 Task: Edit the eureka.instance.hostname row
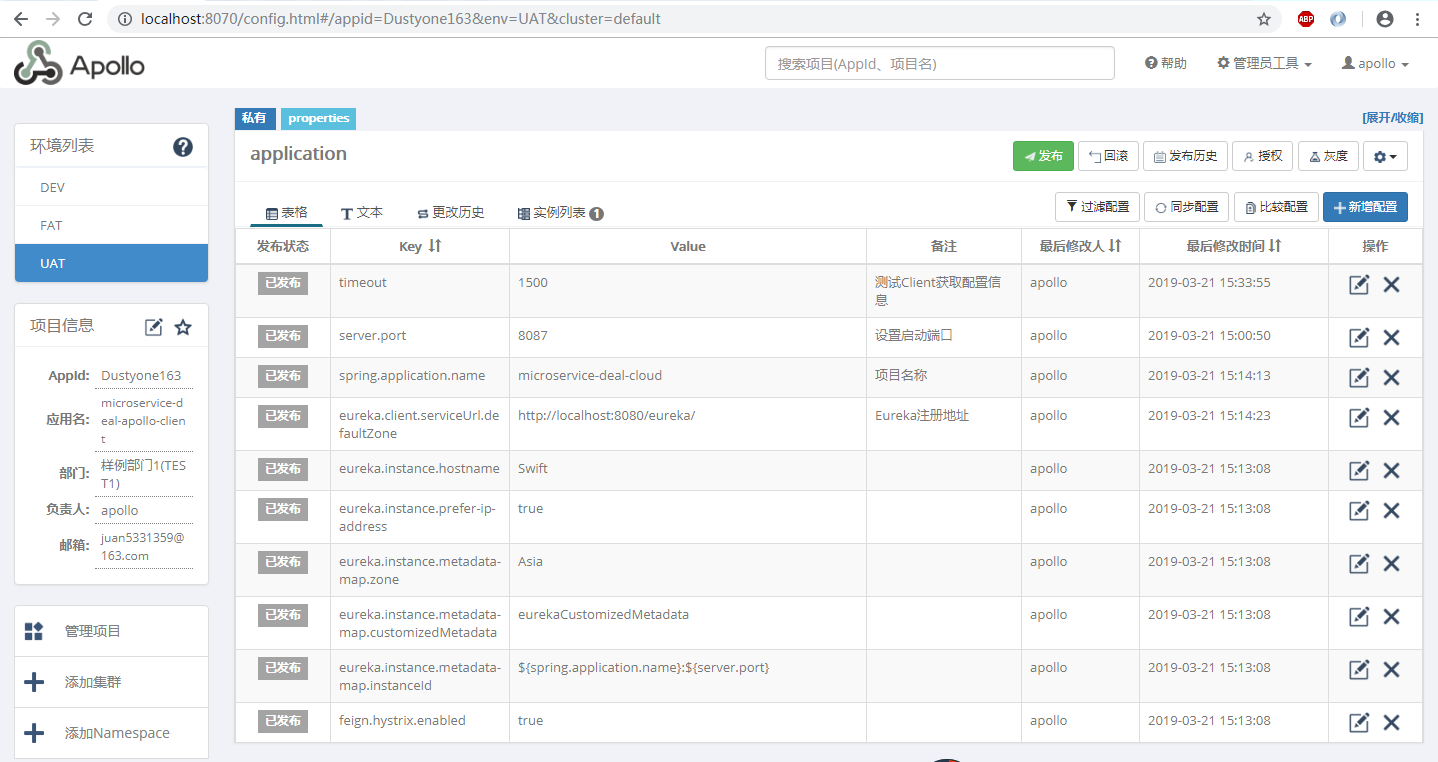(1359, 471)
